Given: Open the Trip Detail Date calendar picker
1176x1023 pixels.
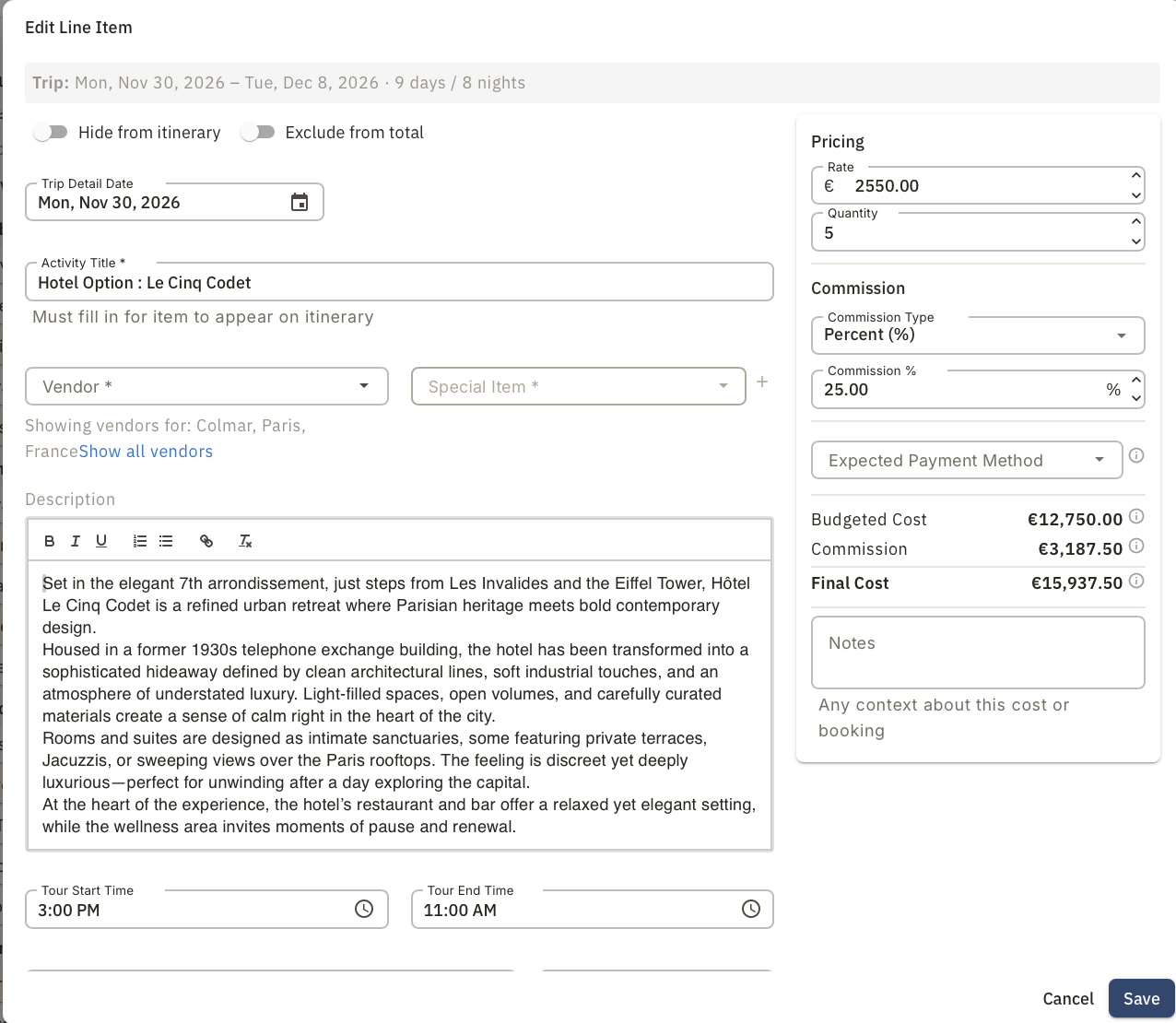Looking at the screenshot, I should point(300,203).
